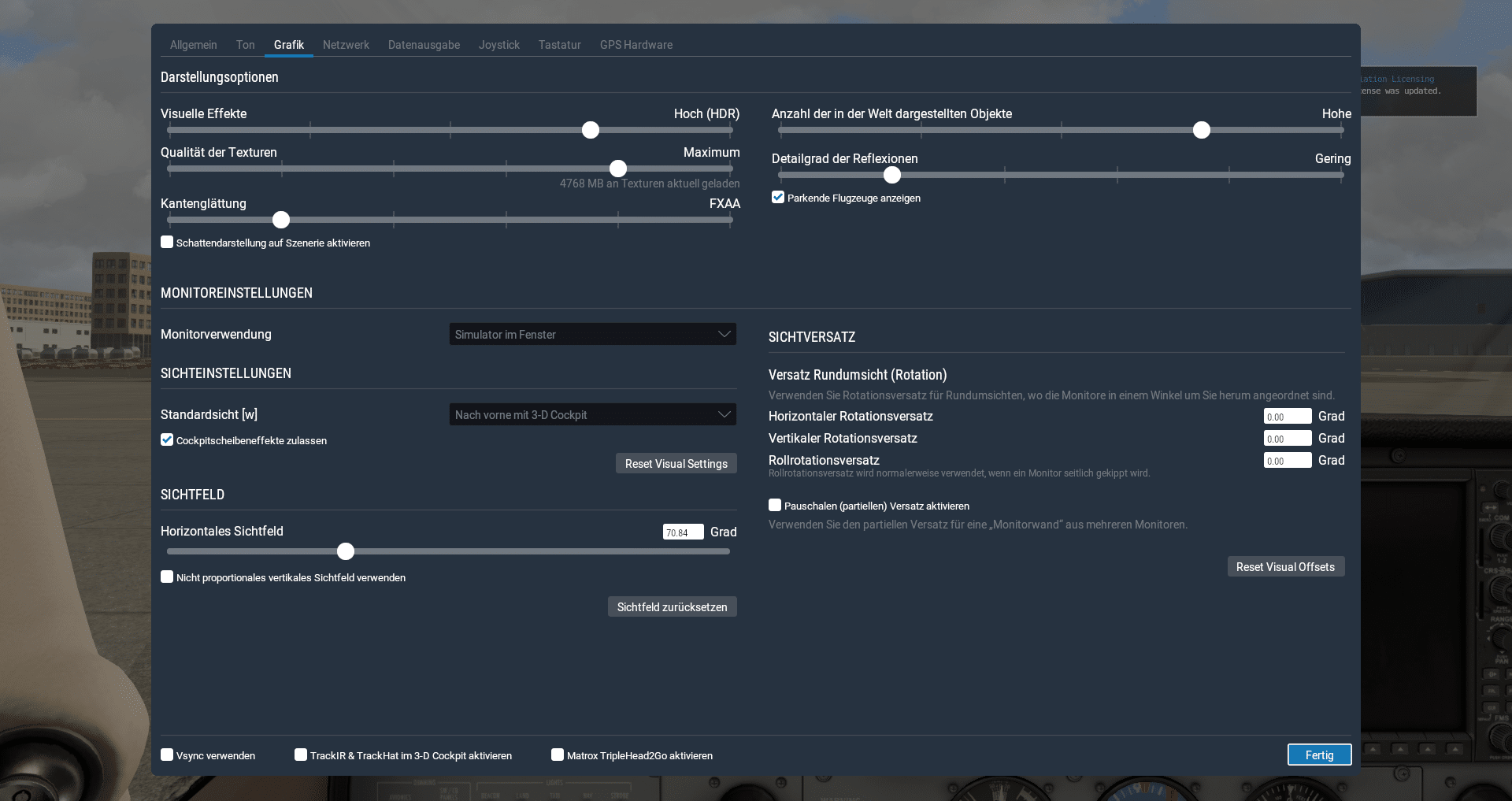
Task: Click the Visuelle Effekte slider handle
Action: 591,131
